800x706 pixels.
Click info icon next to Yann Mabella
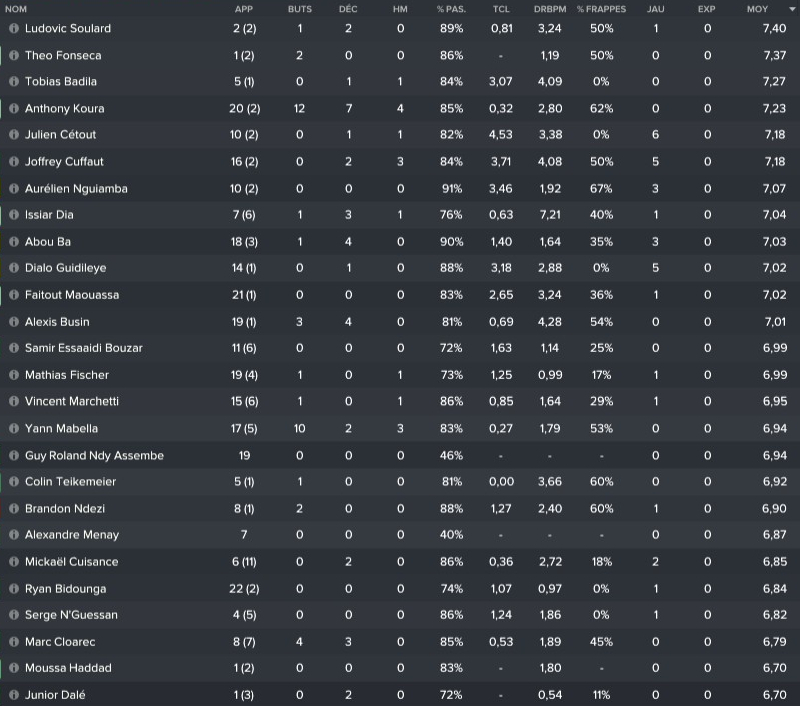click(14, 429)
